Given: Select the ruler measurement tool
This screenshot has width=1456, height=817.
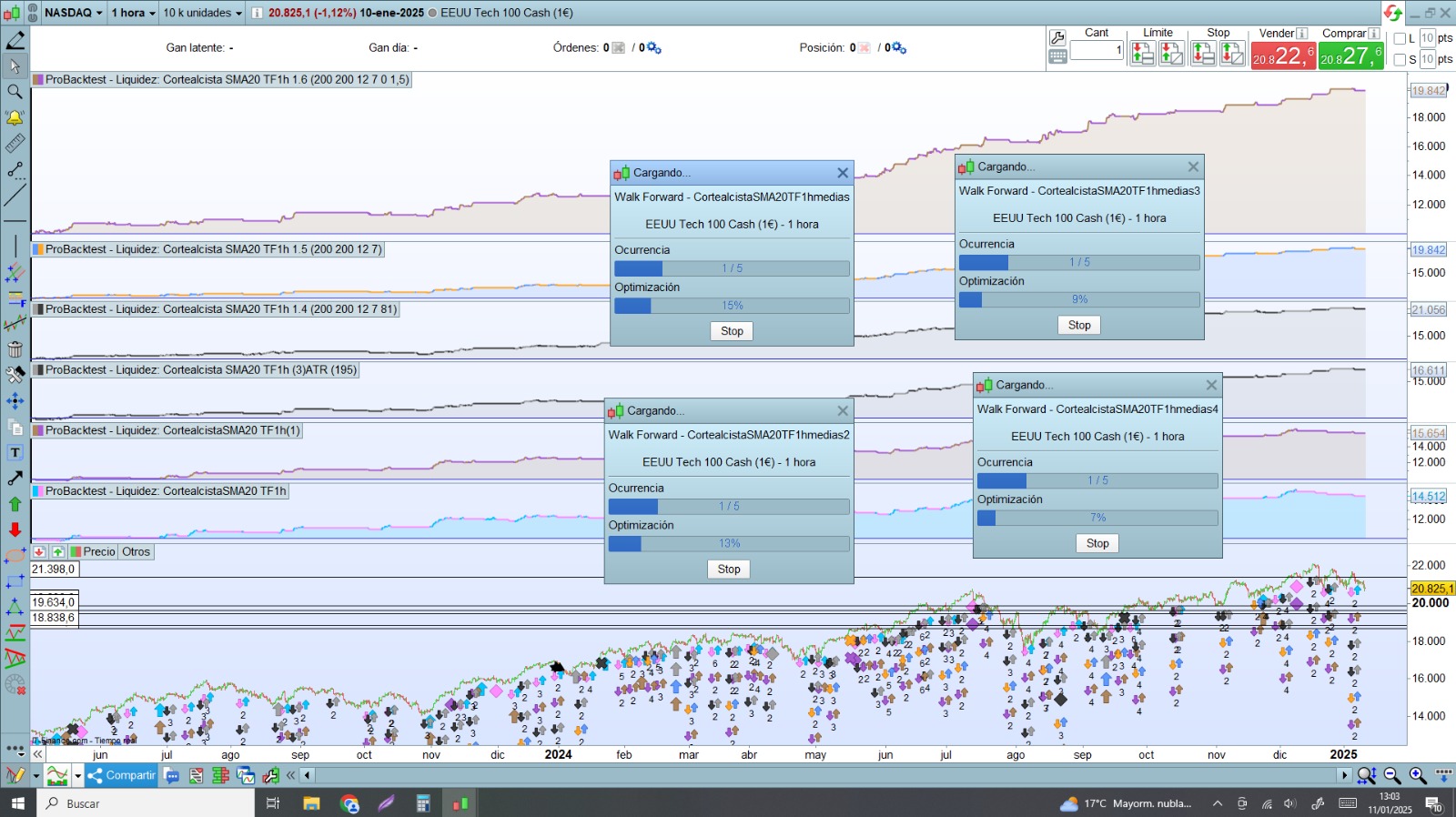Looking at the screenshot, I should pos(15,144).
